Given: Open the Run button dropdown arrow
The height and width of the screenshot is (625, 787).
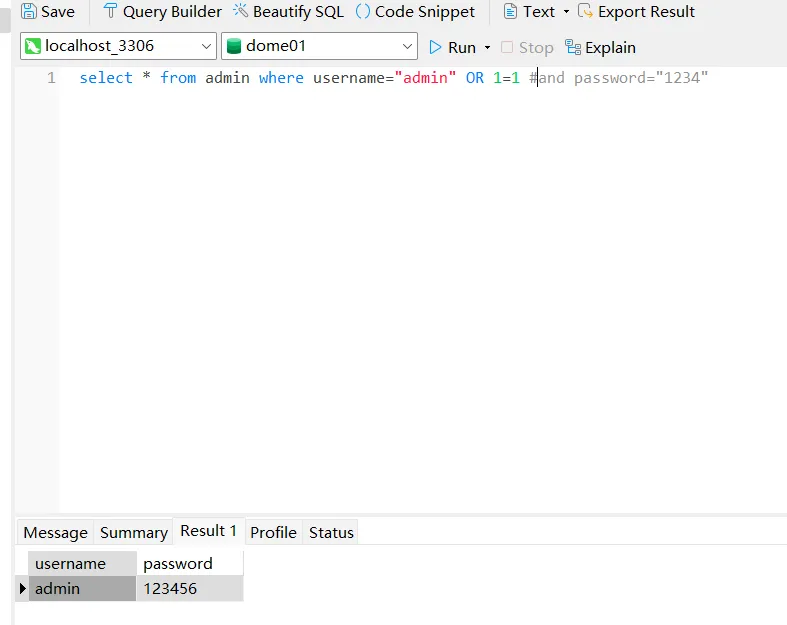Looking at the screenshot, I should (487, 48).
